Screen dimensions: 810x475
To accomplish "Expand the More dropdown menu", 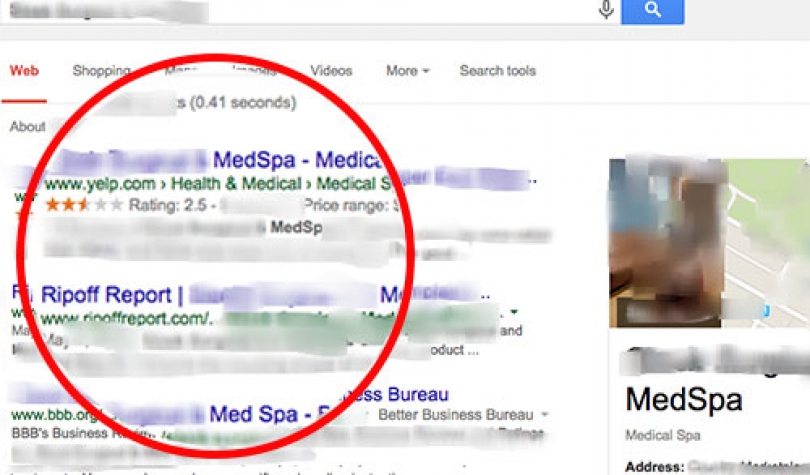I will 408,71.
